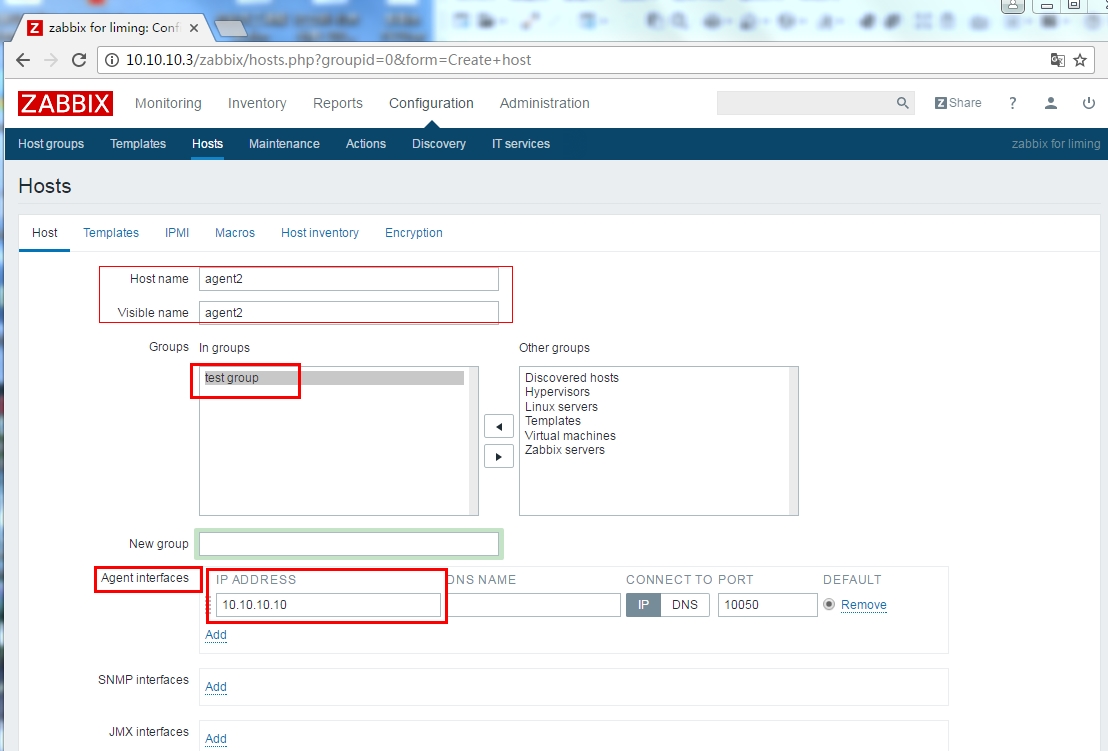The image size is (1108, 751).
Task: Click the DNS name field
Action: tap(534, 605)
